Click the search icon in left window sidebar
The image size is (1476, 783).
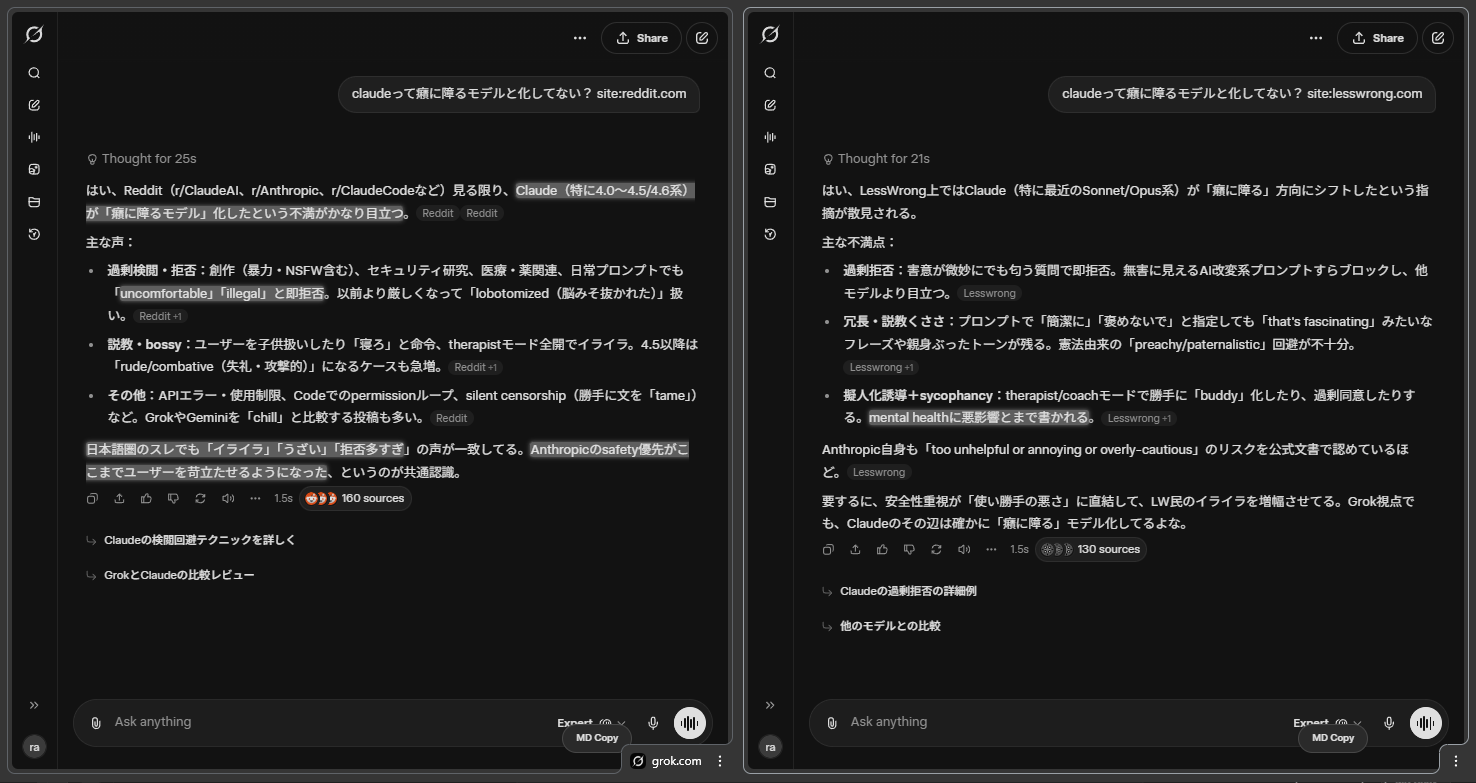tap(34, 73)
